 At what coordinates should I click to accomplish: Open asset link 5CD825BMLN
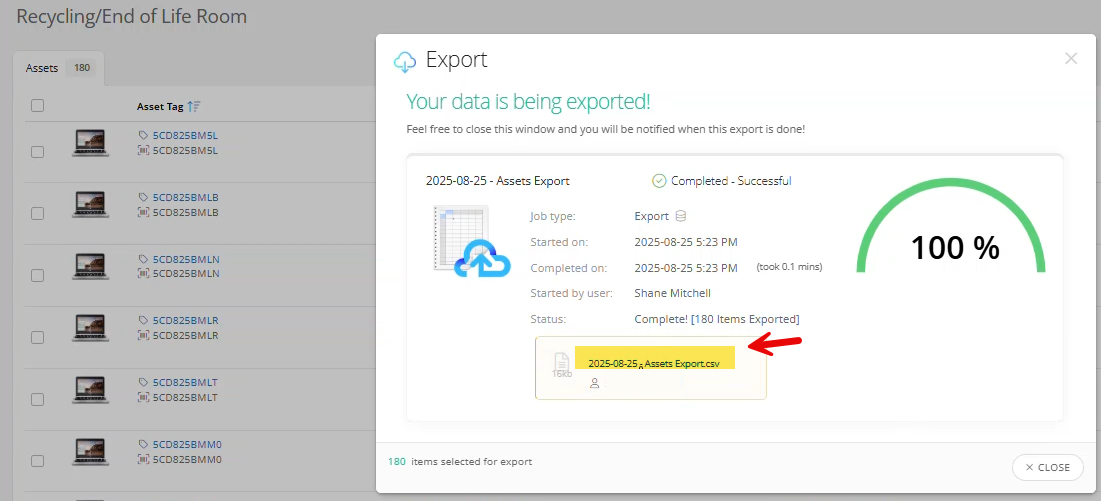pos(185,259)
